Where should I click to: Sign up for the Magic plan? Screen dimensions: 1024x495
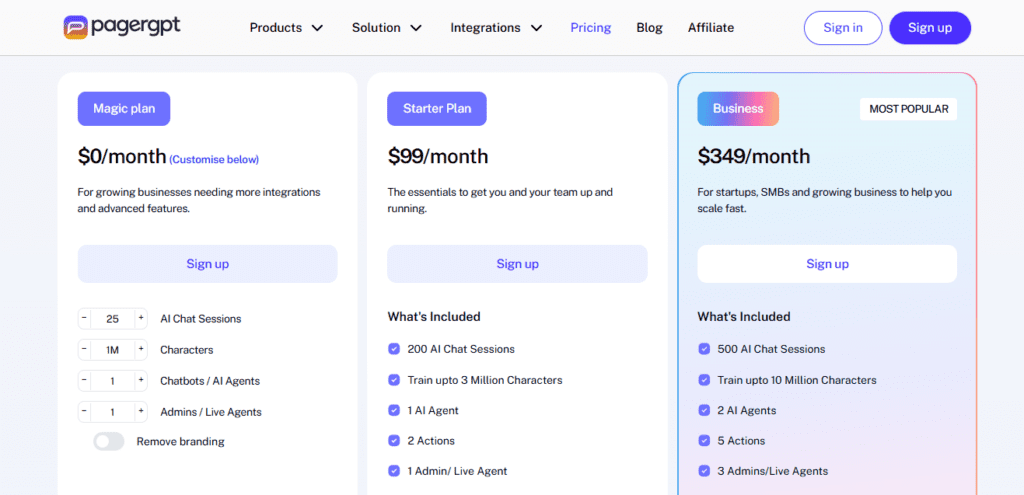tap(208, 264)
